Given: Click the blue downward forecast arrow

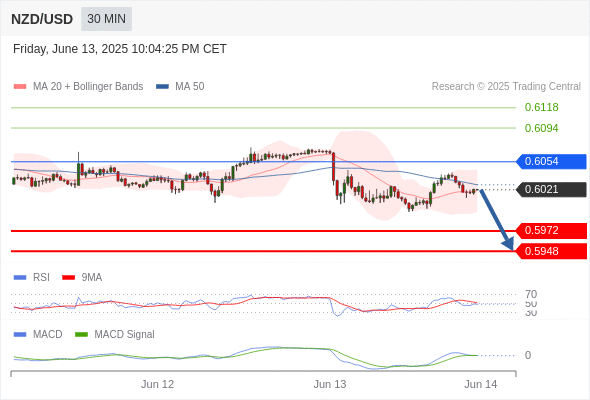Looking at the screenshot, I should tap(496, 219).
